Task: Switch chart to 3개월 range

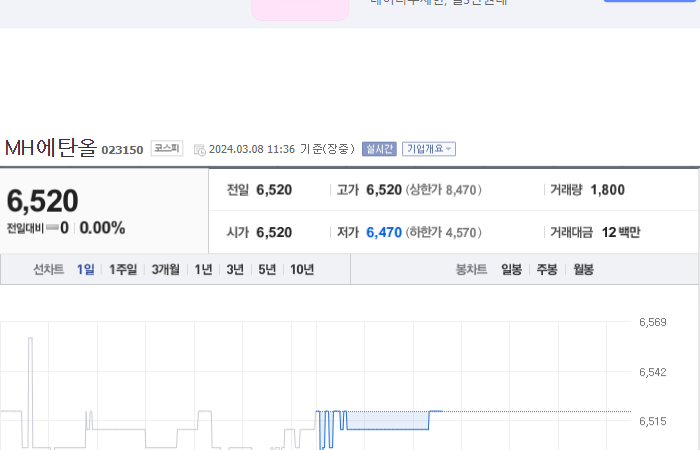Action: coord(165,269)
